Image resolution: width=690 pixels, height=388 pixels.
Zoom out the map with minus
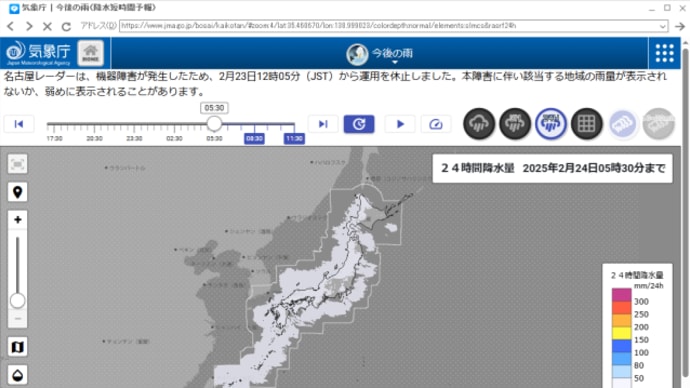[x=18, y=318]
